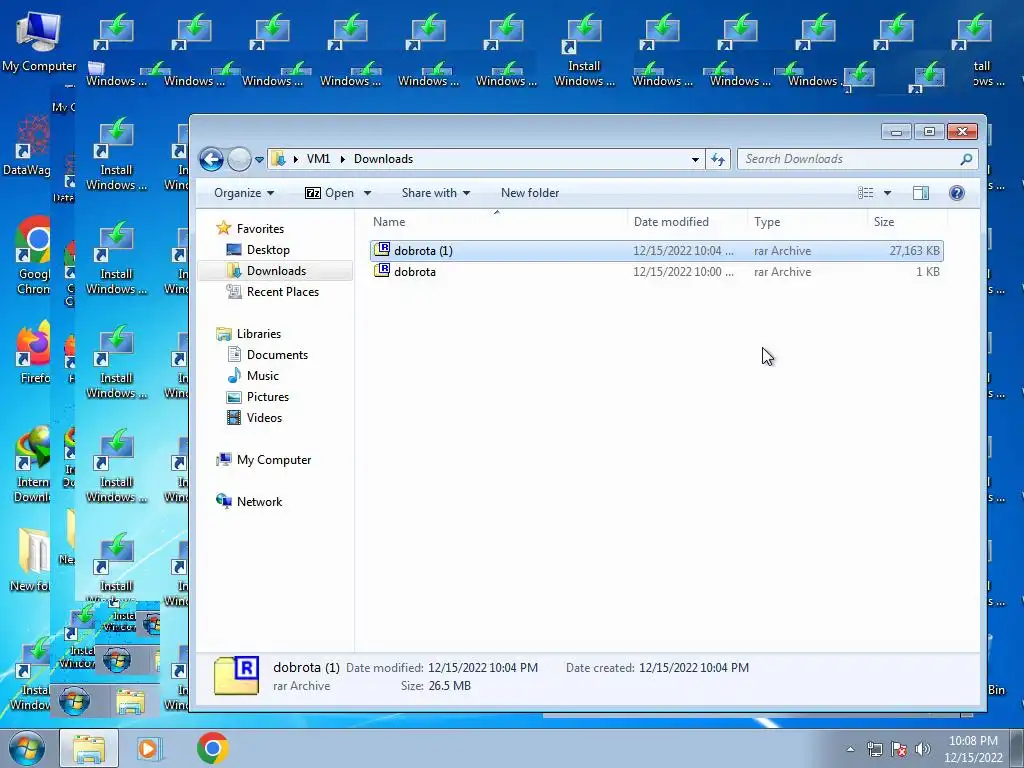Click rar icon of 1 KB dobrota
Screen dimensions: 1024x768
[382, 271]
